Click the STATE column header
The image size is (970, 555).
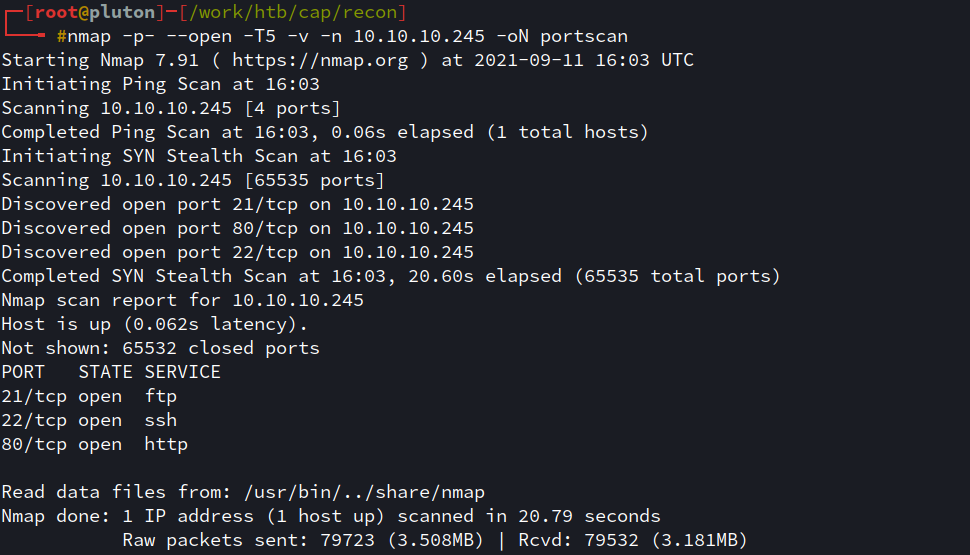105,372
